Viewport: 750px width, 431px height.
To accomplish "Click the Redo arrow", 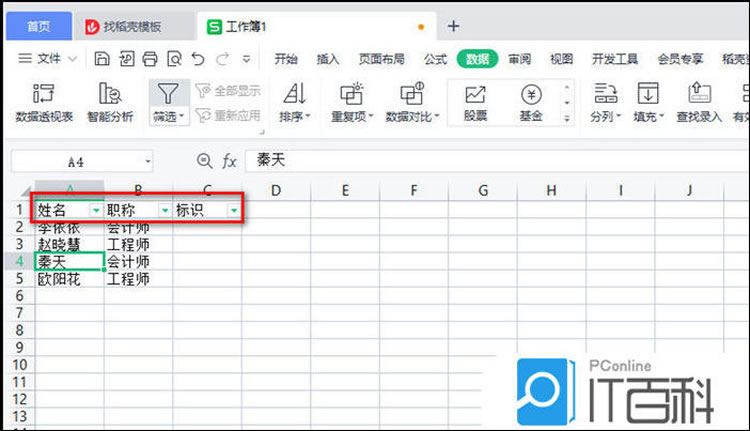I will pos(222,59).
